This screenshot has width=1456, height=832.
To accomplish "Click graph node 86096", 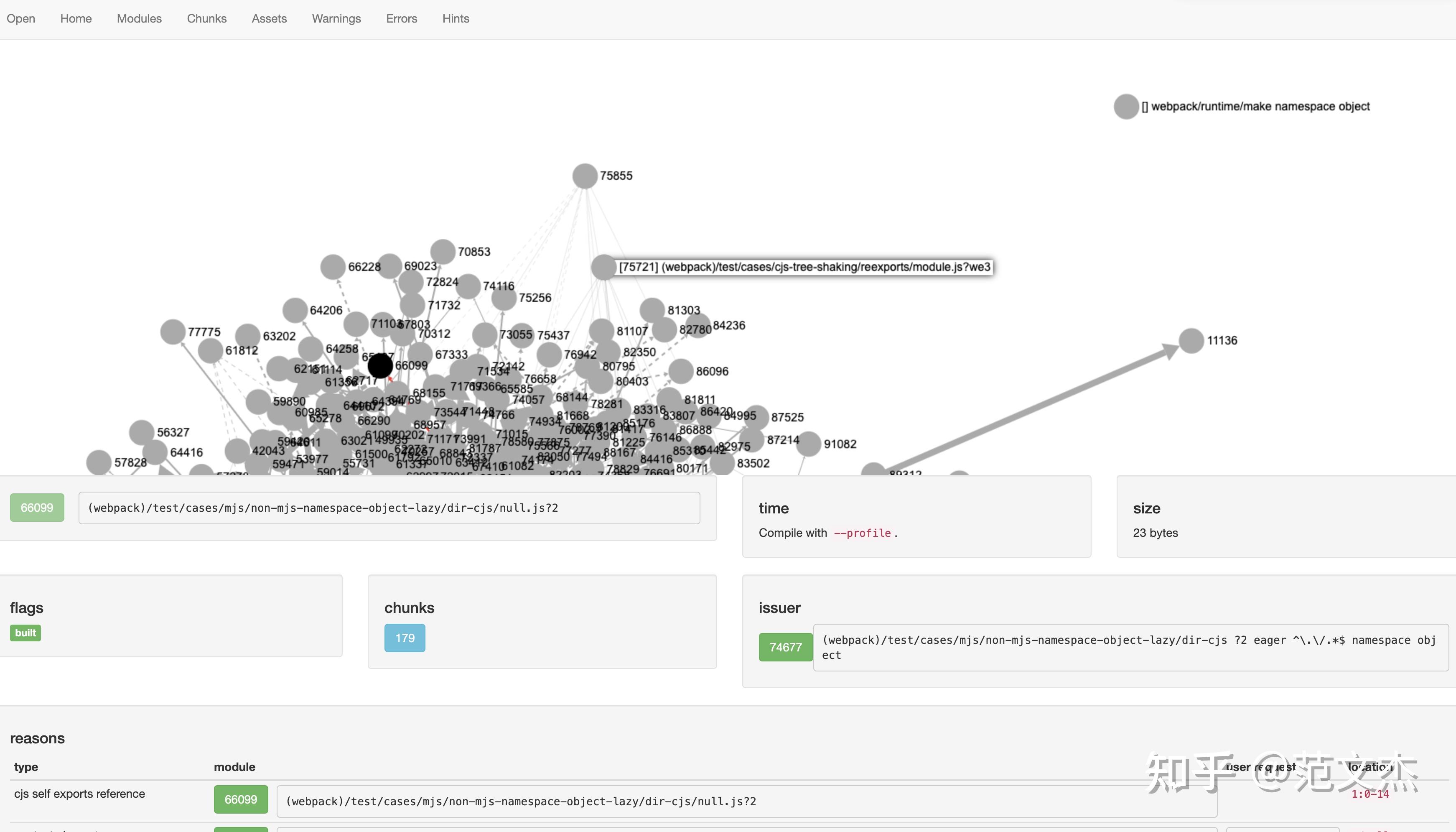I will [680, 371].
